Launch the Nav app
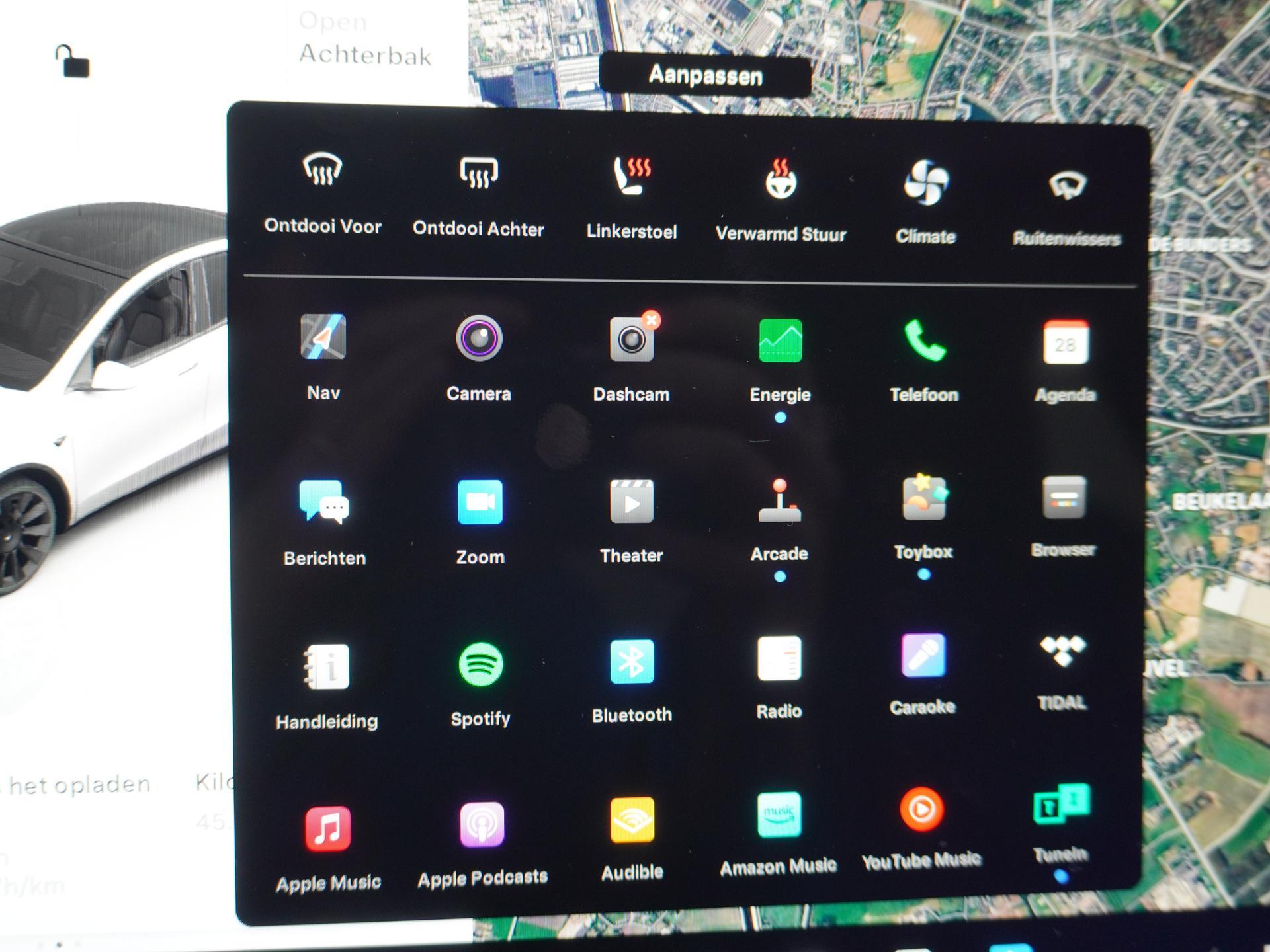Viewport: 1270px width, 952px height. [323, 337]
